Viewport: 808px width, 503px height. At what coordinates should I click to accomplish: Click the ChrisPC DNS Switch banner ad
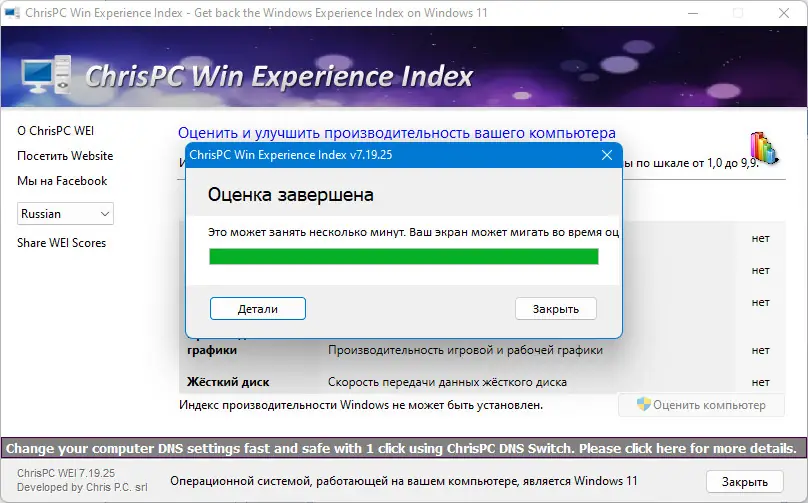pyautogui.click(x=403, y=448)
